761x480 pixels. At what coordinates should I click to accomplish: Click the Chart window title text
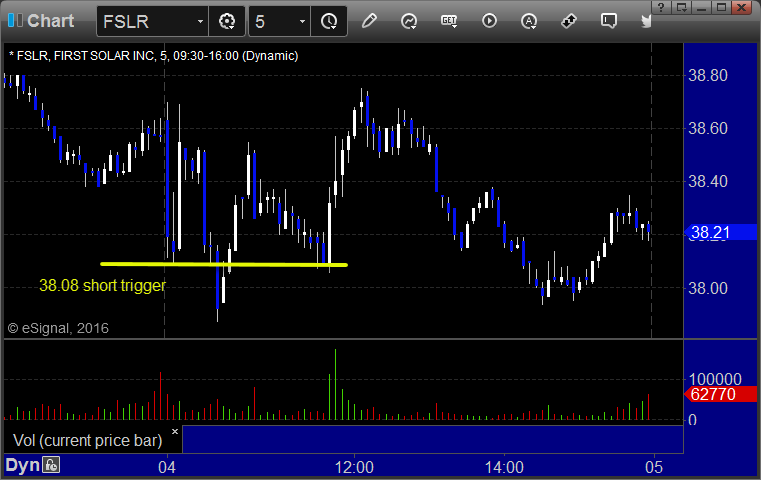(50, 21)
